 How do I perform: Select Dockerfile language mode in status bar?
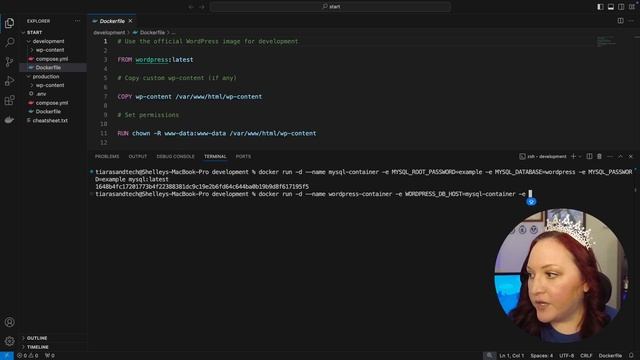(x=610, y=356)
